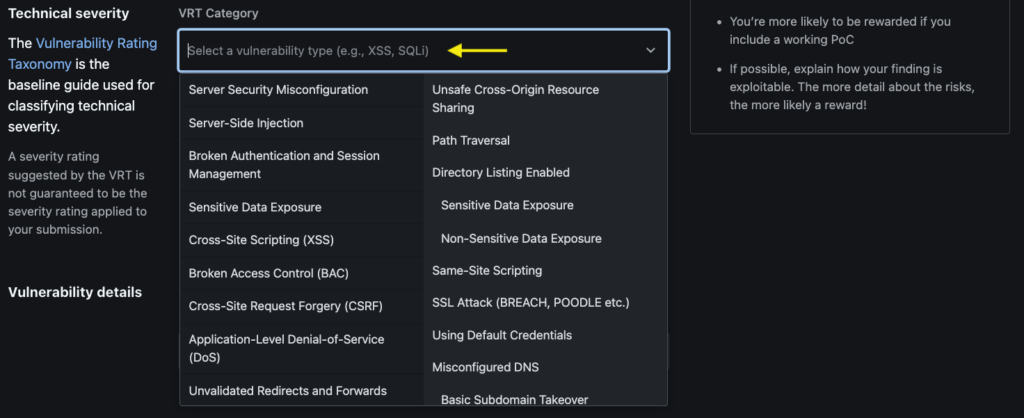Select Broken Authentication and Session Management
Viewport: 1024px width, 418px height.
point(285,165)
